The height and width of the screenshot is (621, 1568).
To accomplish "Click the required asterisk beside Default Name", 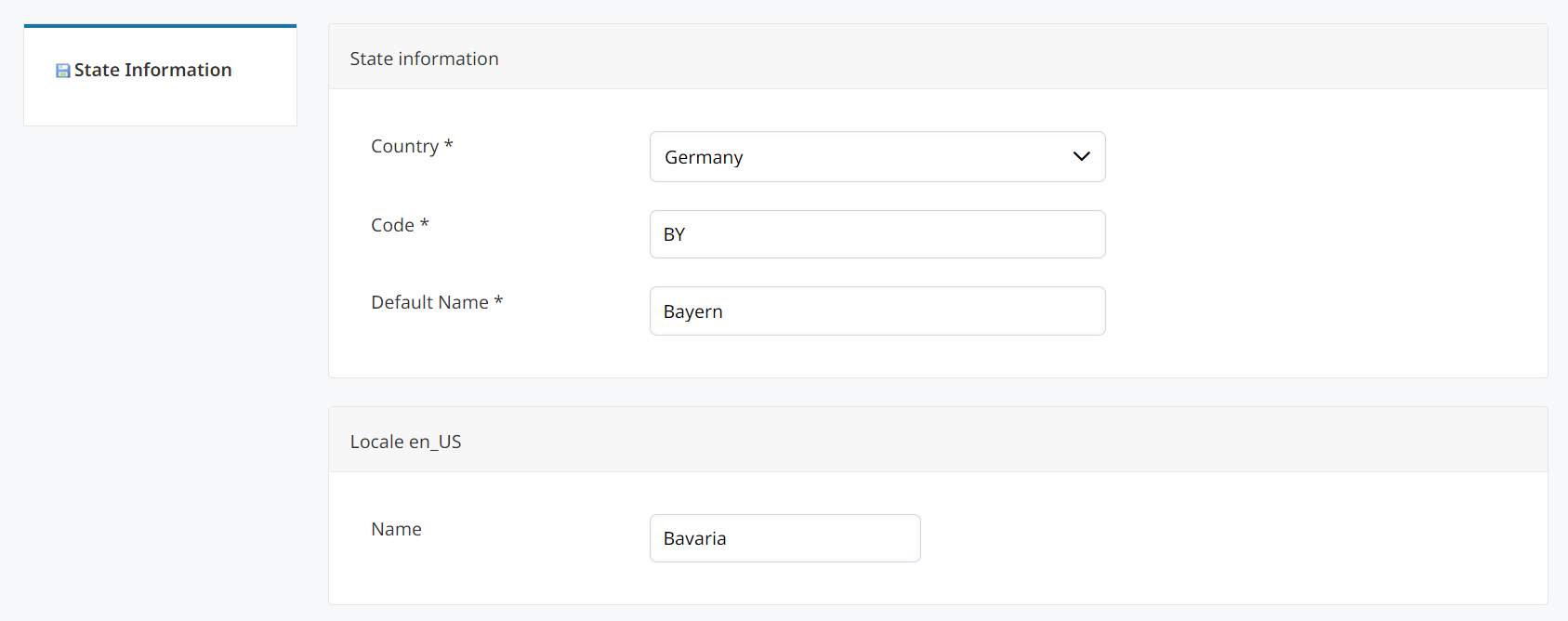I will pos(499,301).
